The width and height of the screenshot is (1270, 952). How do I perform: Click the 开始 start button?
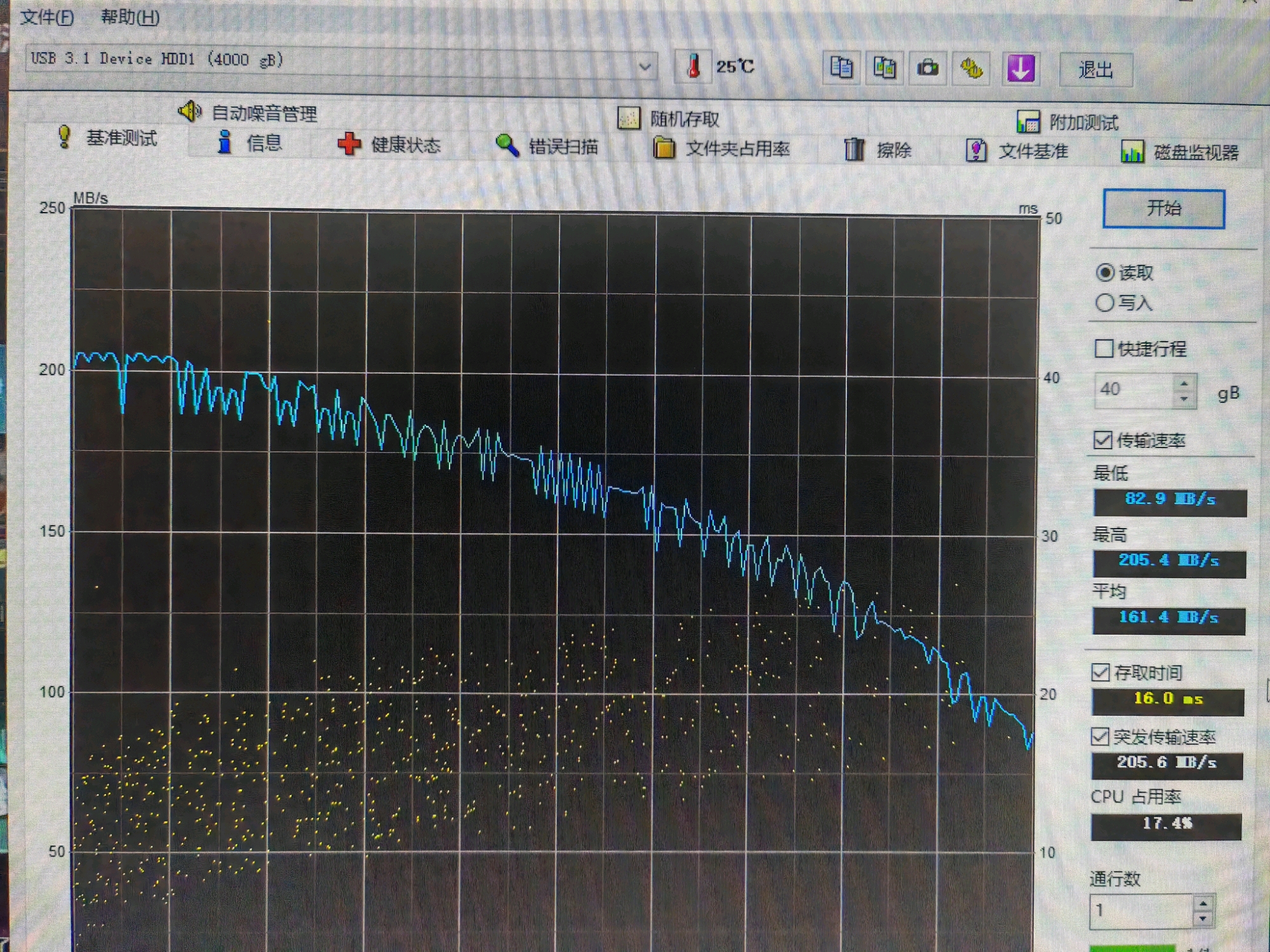pyautogui.click(x=1163, y=208)
